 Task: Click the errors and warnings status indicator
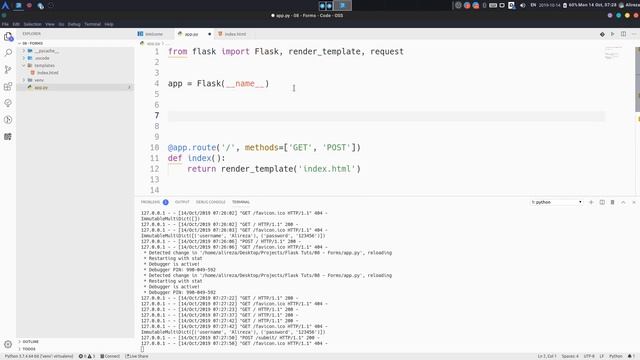click(87, 356)
